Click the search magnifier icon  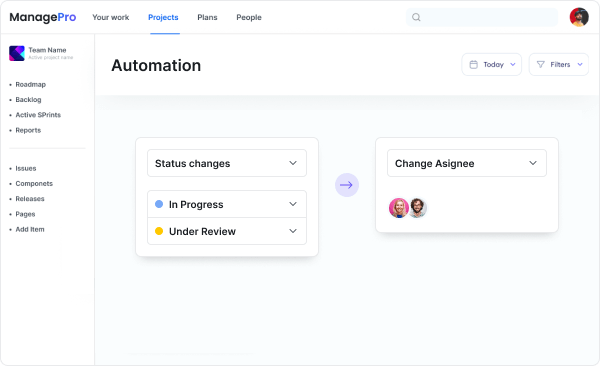tap(416, 17)
